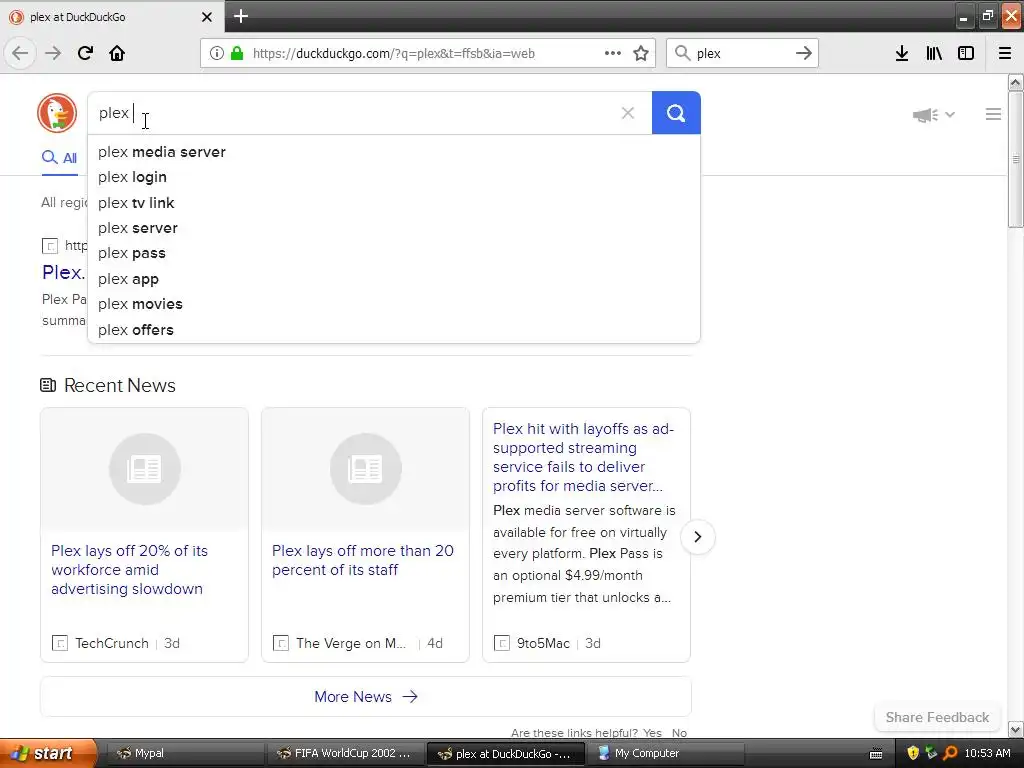Open site information icon in address bar
The width and height of the screenshot is (1024, 768).
216,53
